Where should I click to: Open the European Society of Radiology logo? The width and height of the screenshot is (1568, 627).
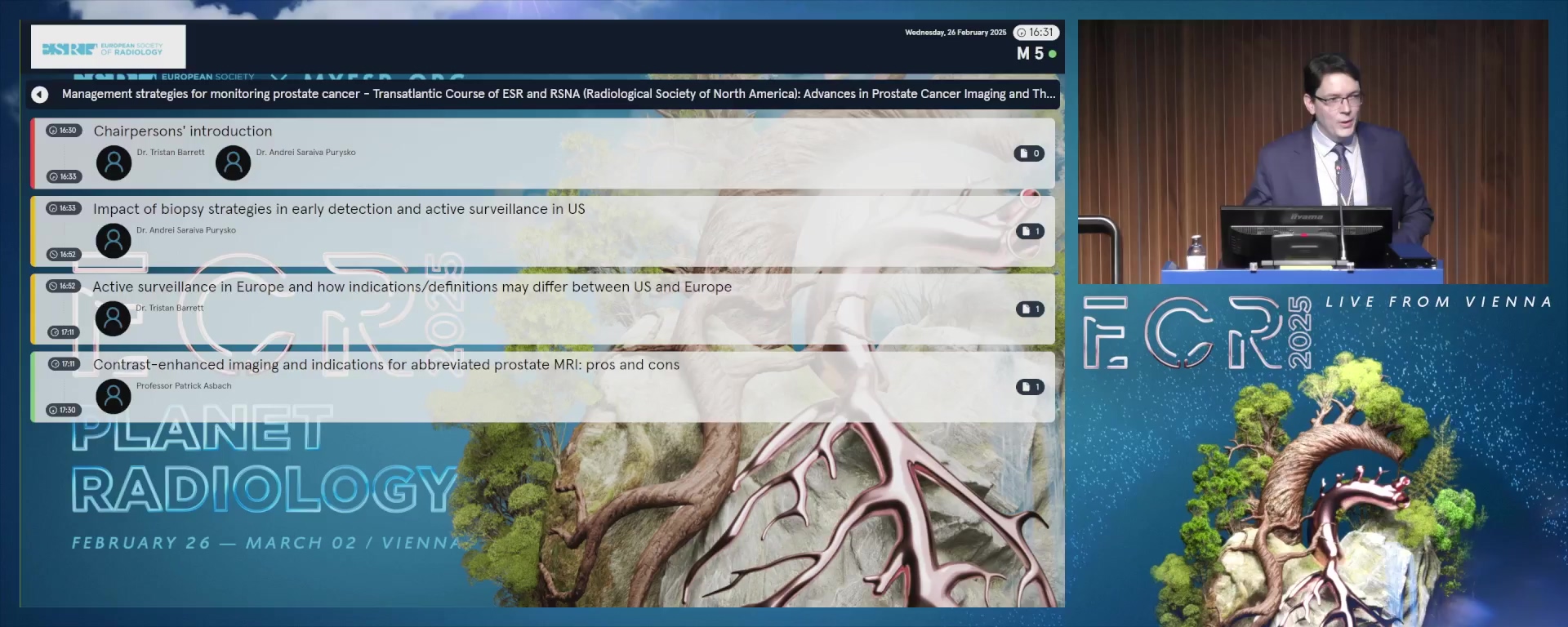coord(108,47)
